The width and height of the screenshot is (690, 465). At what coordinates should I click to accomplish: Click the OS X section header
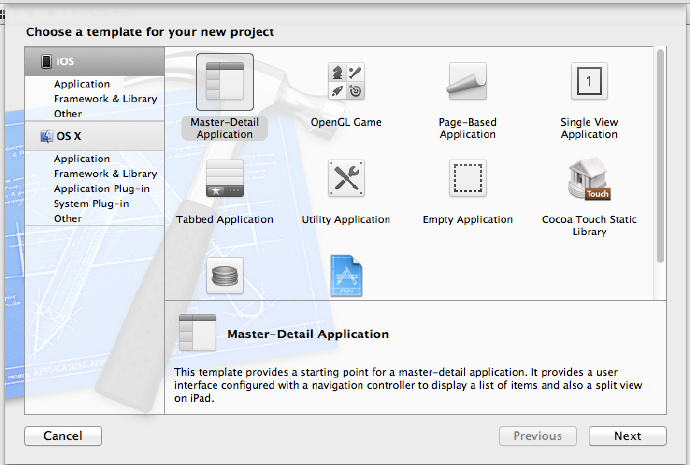coord(95,136)
